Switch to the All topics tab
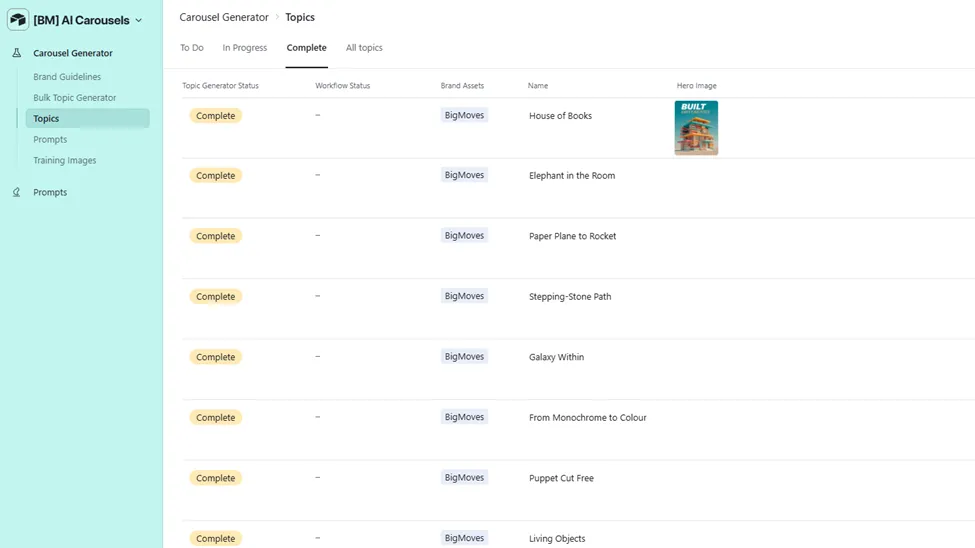Viewport: 975px width, 548px height. [364, 48]
